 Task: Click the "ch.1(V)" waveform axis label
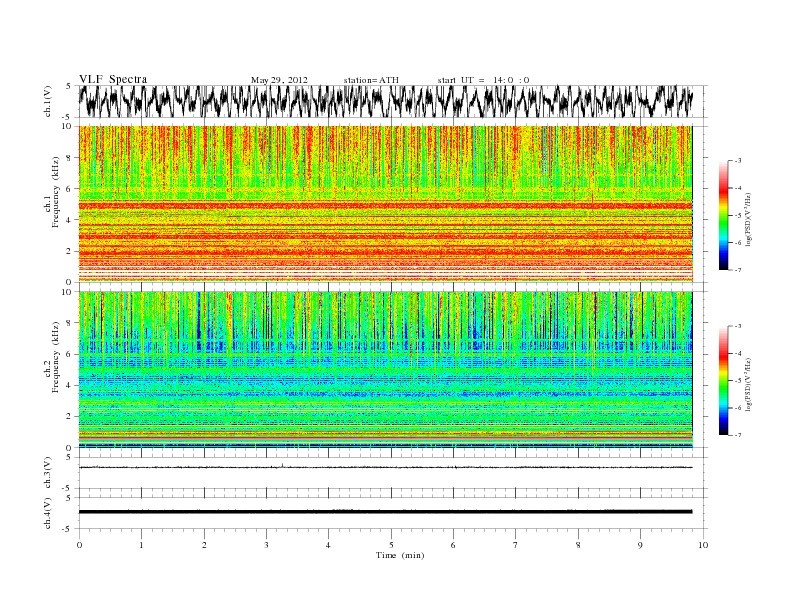click(x=48, y=101)
